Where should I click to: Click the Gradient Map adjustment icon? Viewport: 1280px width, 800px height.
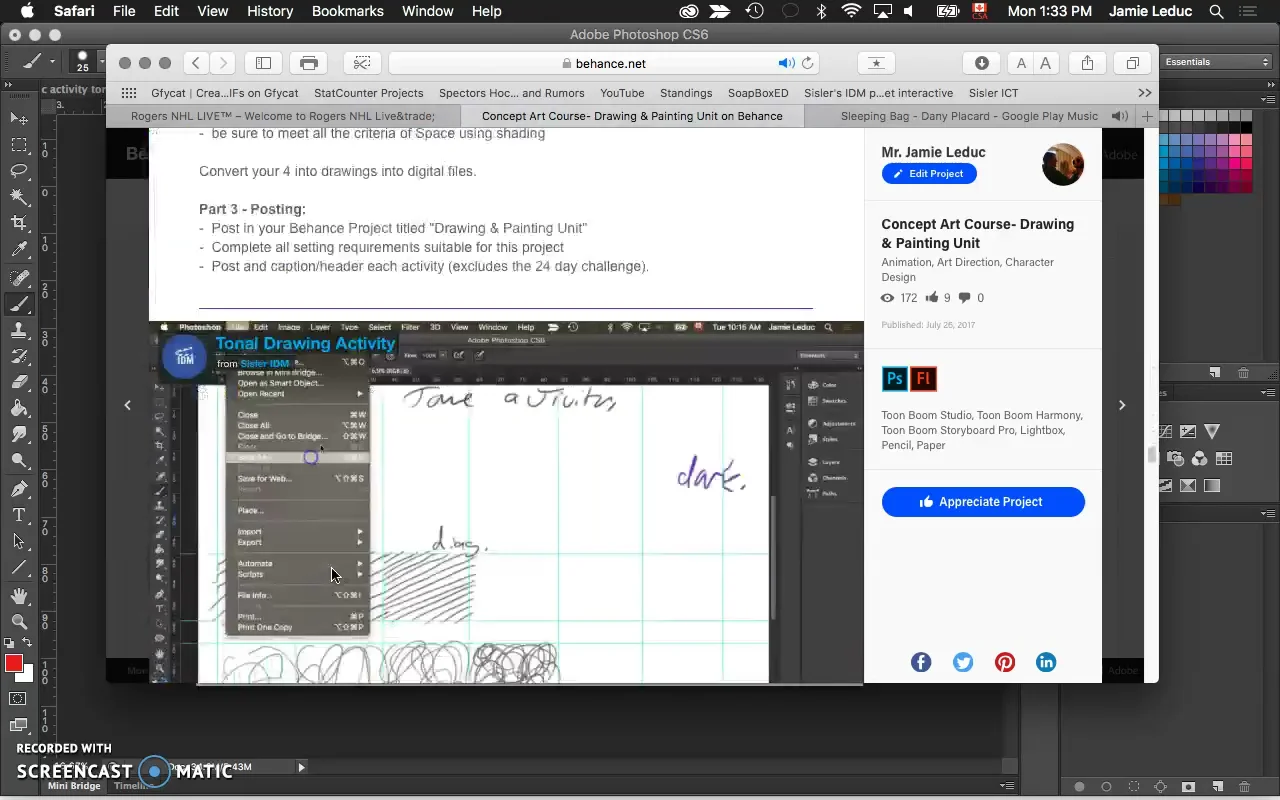(1213, 486)
